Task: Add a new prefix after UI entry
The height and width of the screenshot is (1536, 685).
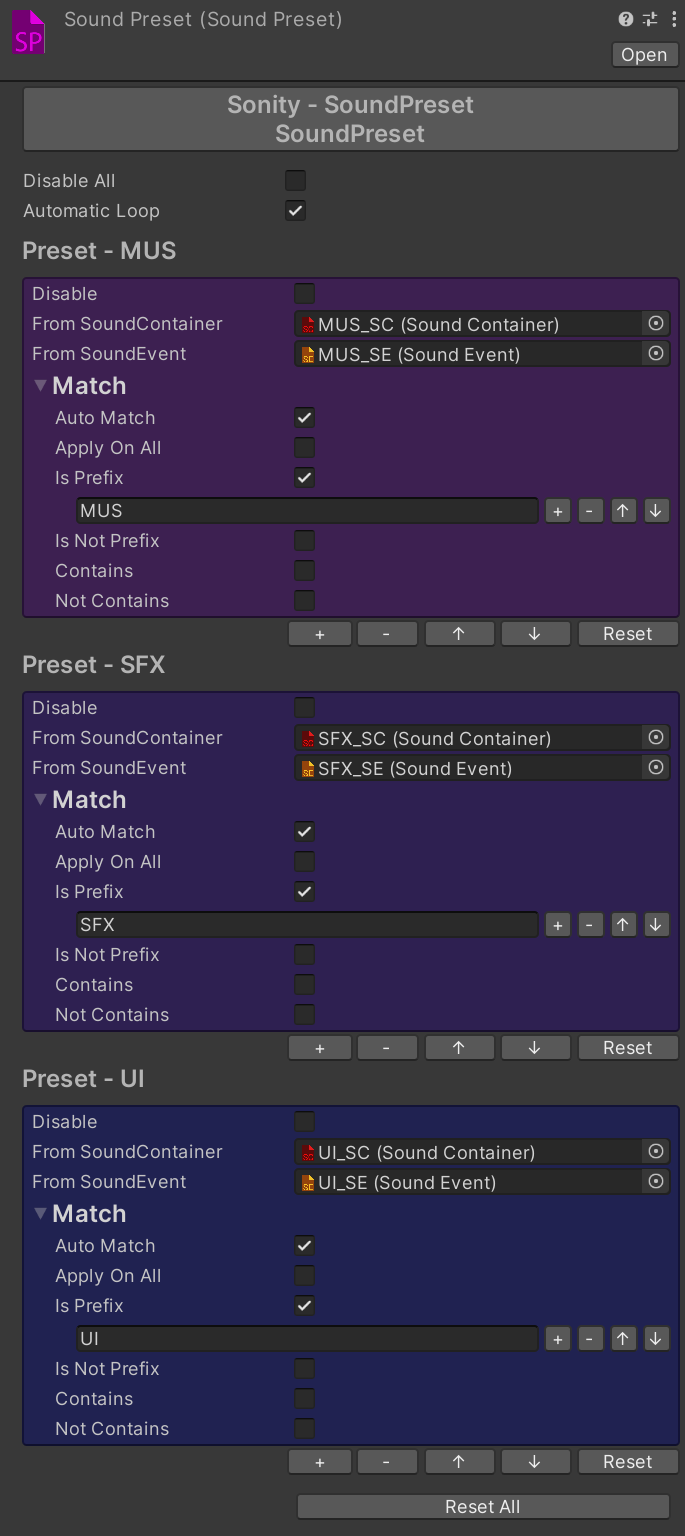Action: click(558, 1339)
